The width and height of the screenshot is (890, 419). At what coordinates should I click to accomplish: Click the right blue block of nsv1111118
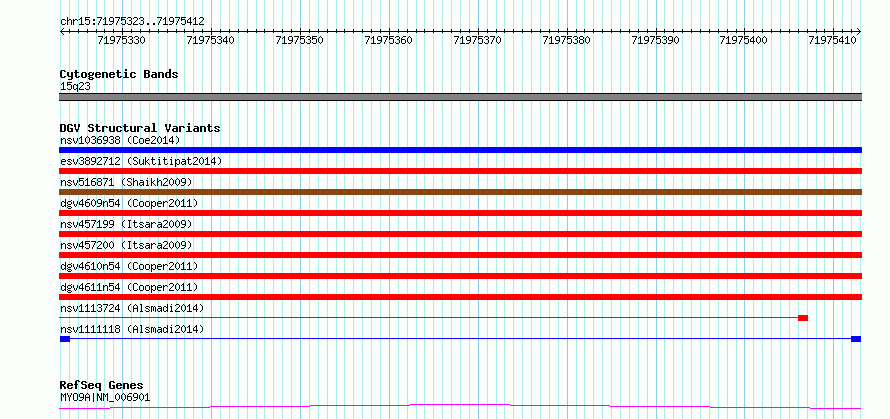pyautogui.click(x=856, y=339)
